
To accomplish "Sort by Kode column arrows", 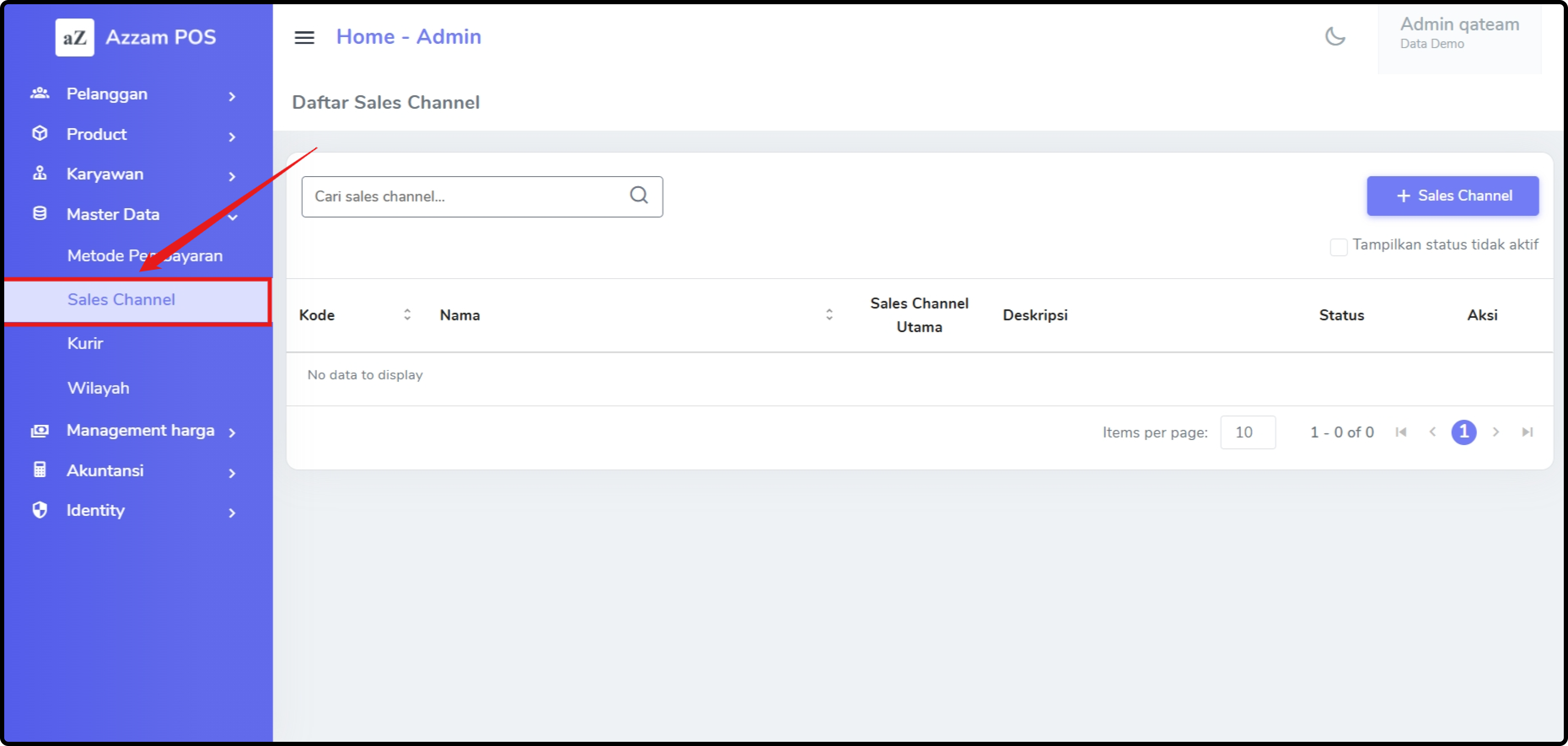I will pyautogui.click(x=407, y=314).
